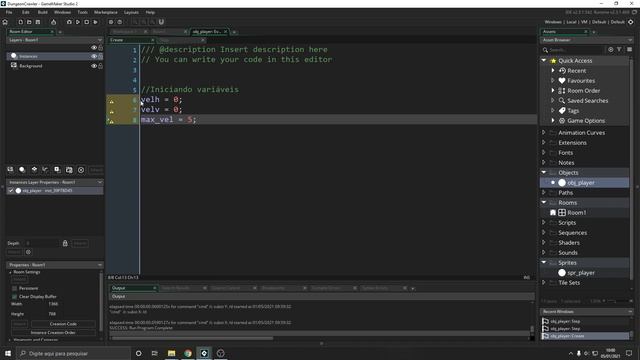Run the game with the play icon
This screenshot has height=360, width=640.
78,22
